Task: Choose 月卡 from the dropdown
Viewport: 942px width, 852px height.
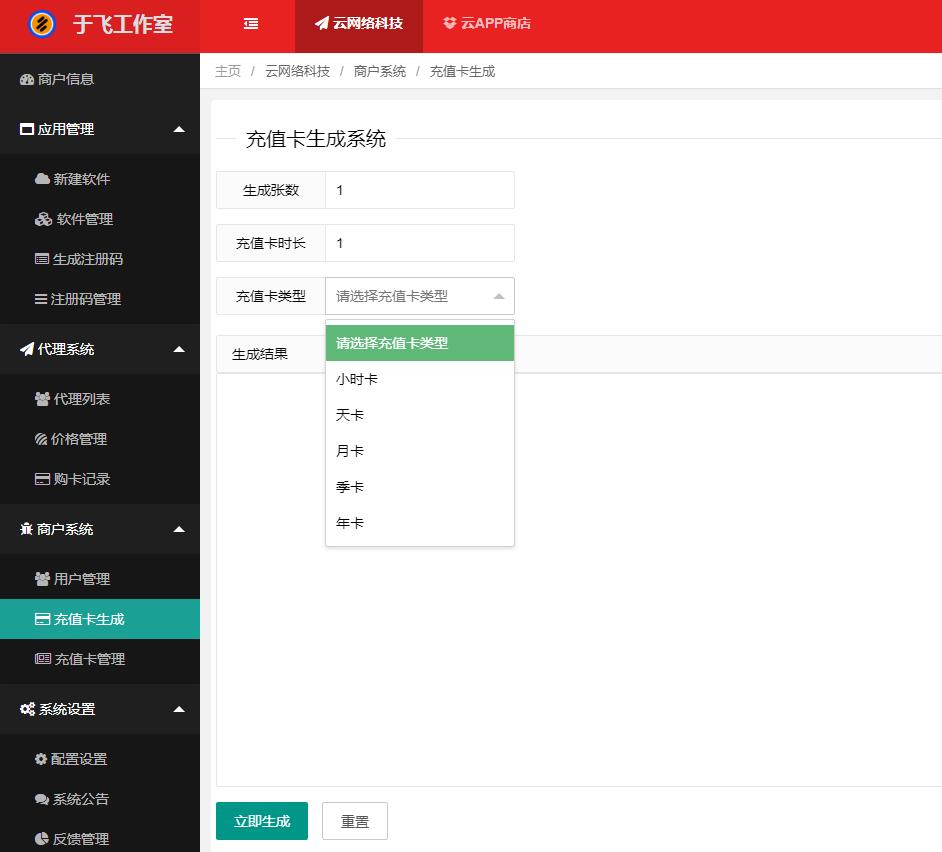Action: pyautogui.click(x=419, y=451)
